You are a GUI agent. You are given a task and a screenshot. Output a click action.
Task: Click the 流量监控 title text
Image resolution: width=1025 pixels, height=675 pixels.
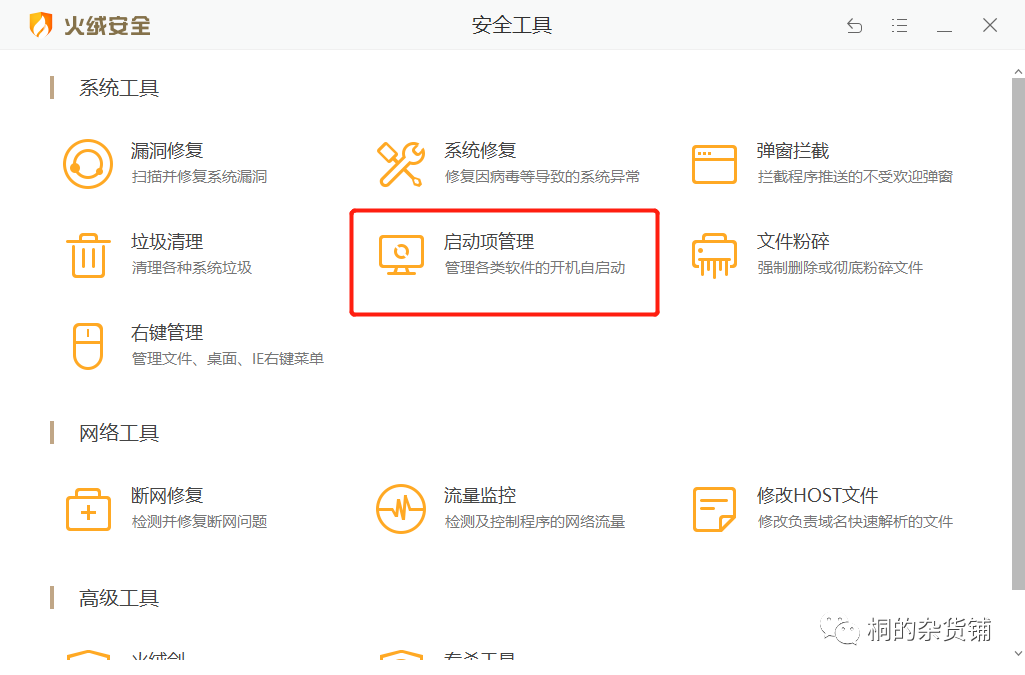pos(480,495)
